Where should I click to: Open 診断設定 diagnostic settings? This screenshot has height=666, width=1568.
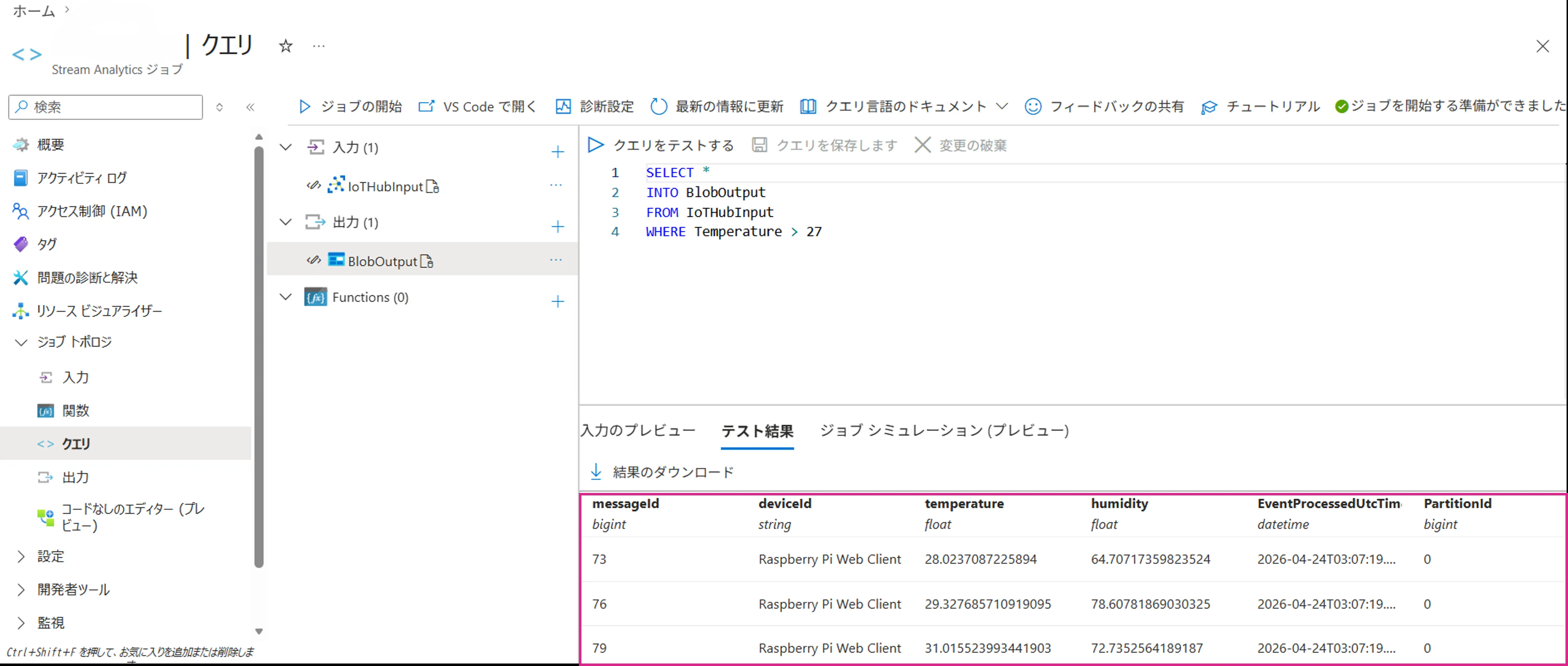595,106
